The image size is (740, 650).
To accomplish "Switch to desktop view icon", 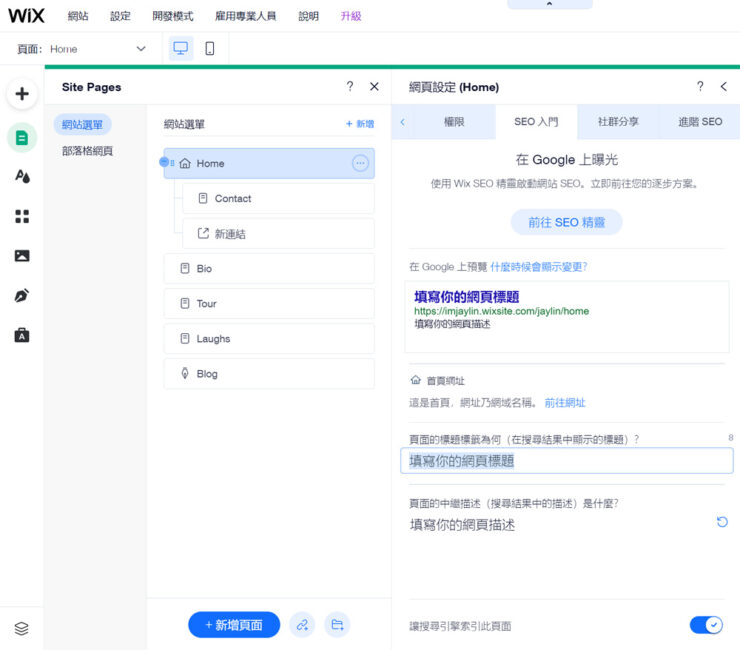I will click(181, 48).
